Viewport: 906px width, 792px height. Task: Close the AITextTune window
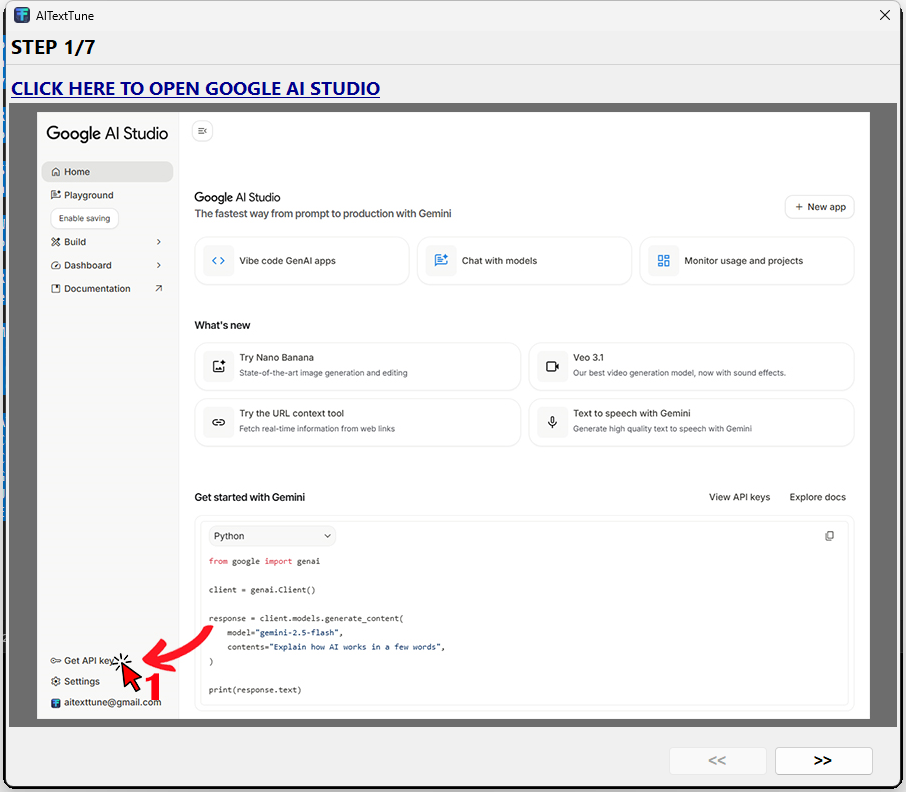click(x=885, y=16)
